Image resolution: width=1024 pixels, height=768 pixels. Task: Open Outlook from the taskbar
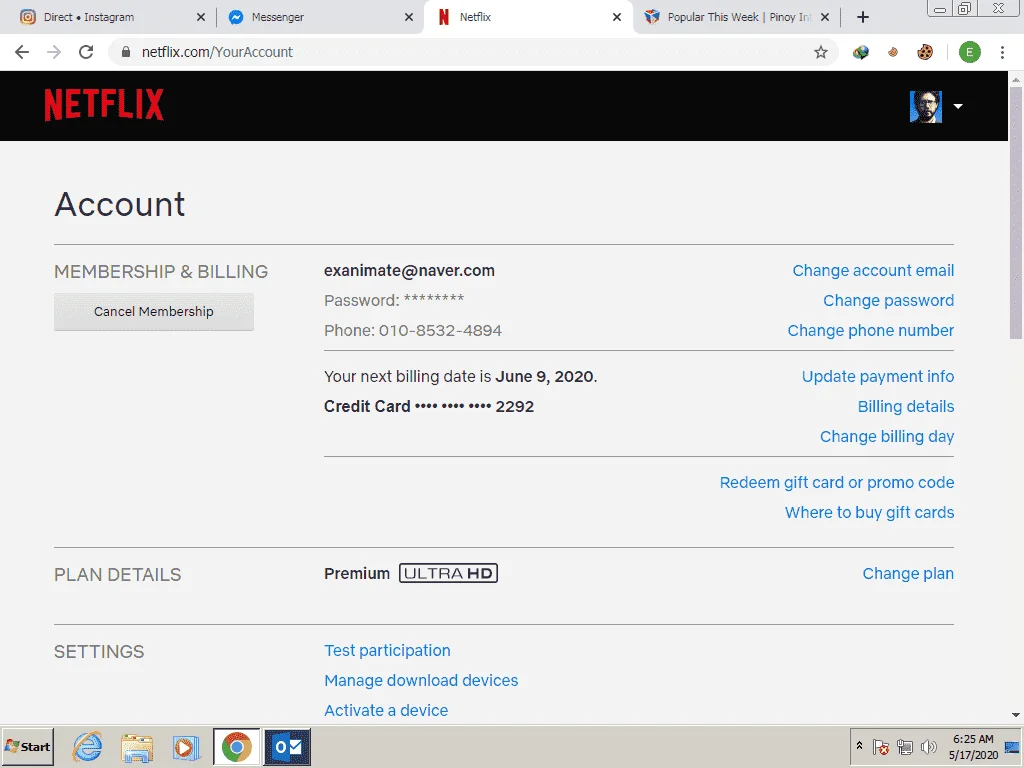coord(287,746)
